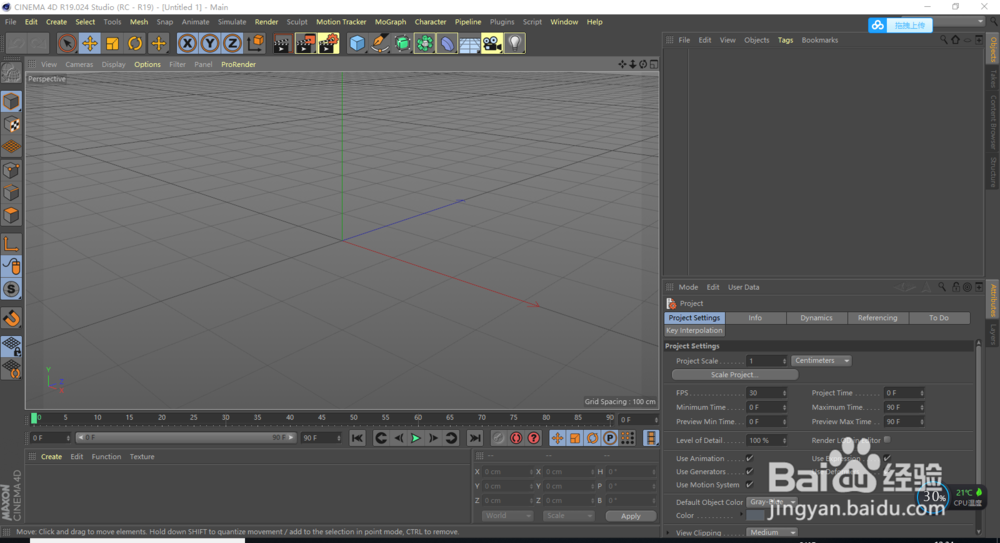Viewport: 1000px width, 543px height.
Task: Toggle Z axis lock
Action: click(x=232, y=43)
